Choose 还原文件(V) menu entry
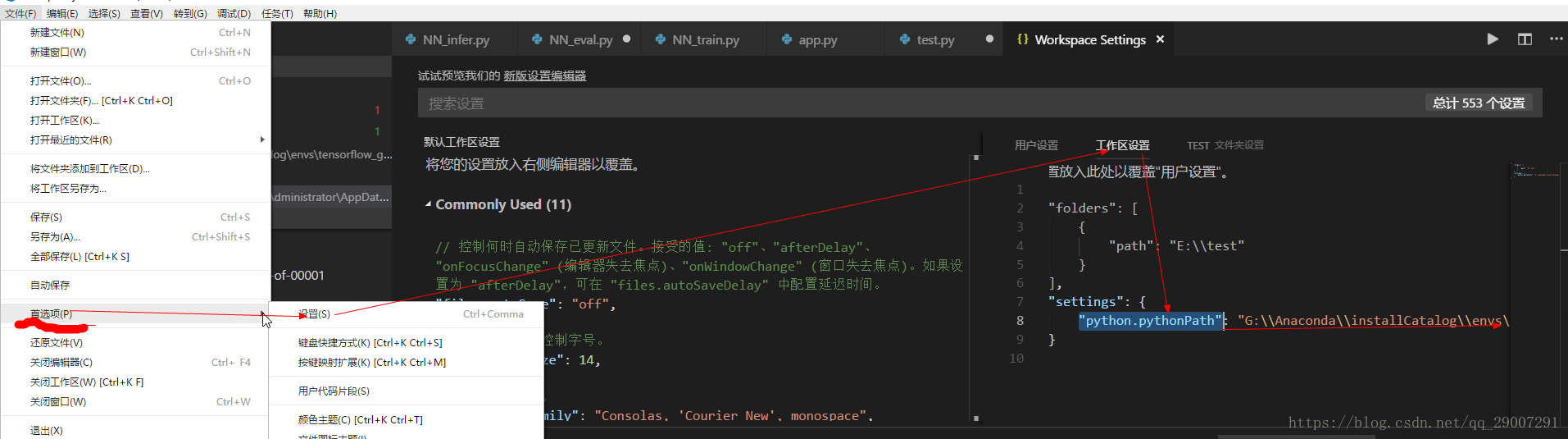This screenshot has width=1568, height=439. (x=136, y=342)
